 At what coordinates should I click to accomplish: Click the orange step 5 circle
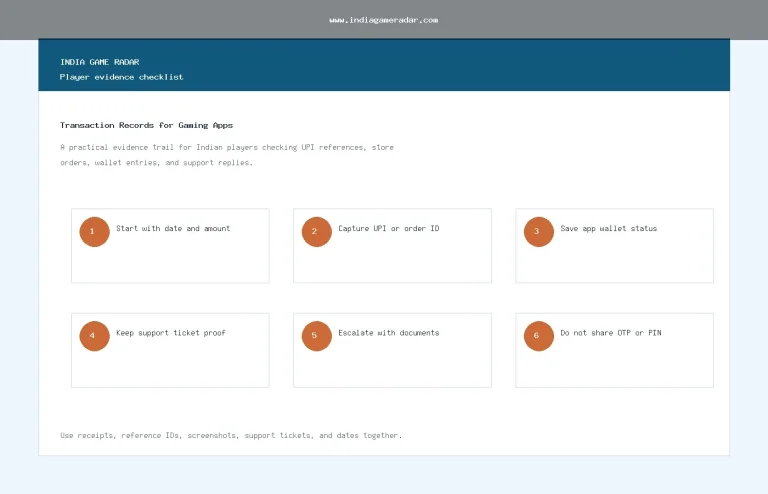click(x=316, y=336)
